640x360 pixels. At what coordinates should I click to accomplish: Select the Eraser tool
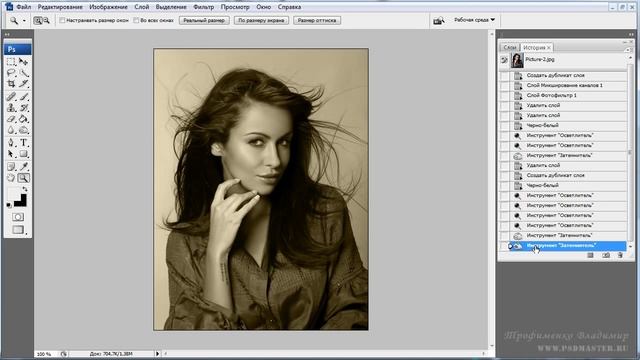click(x=11, y=119)
